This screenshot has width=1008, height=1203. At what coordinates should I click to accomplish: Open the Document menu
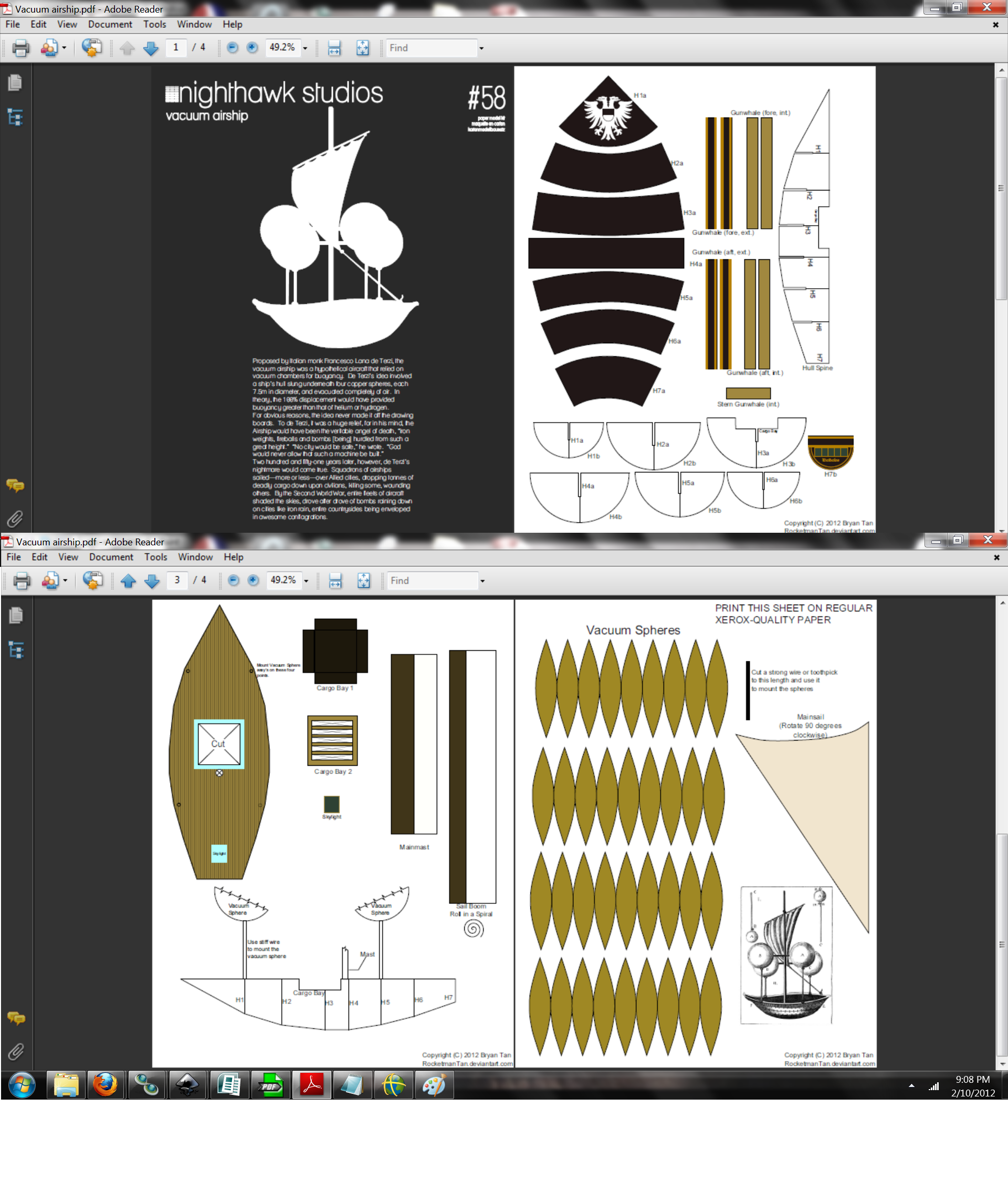(x=110, y=24)
